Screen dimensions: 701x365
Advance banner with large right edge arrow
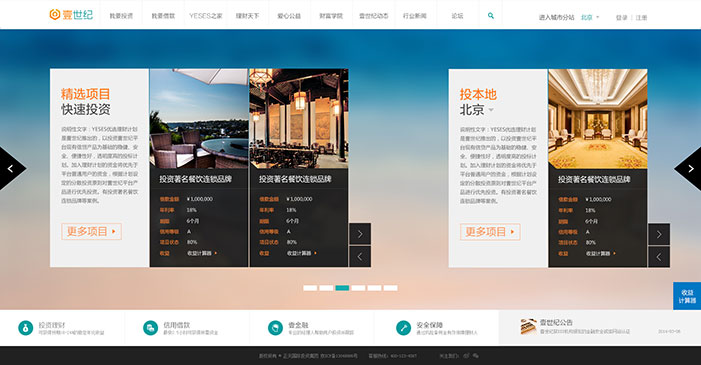click(x=689, y=169)
